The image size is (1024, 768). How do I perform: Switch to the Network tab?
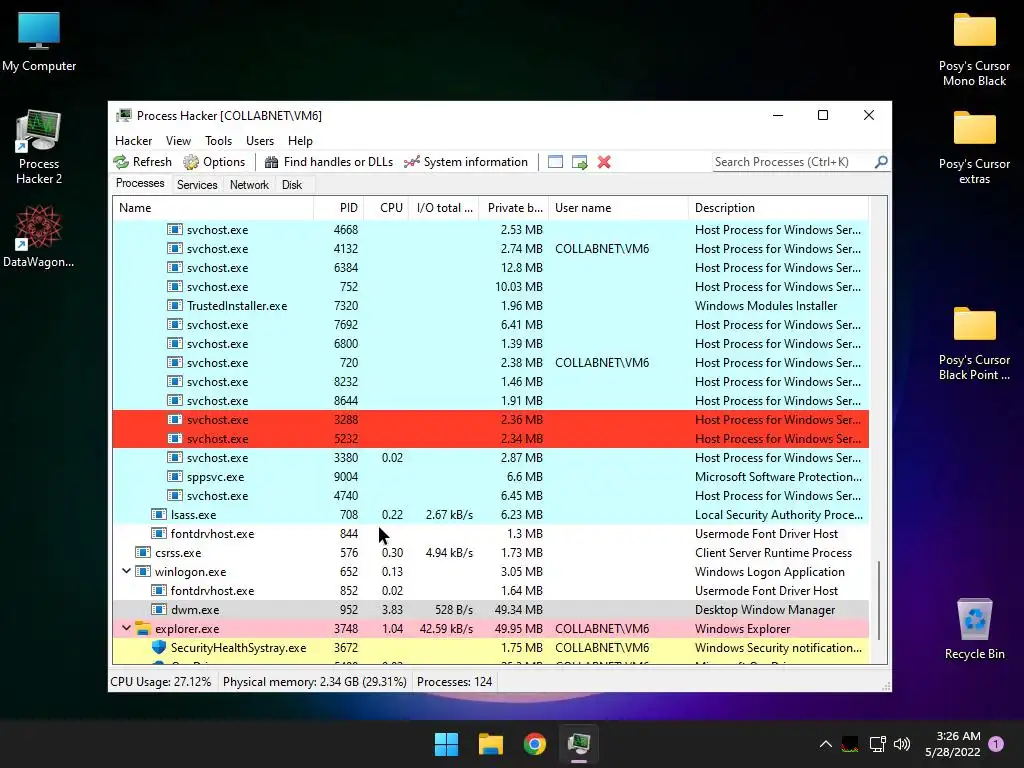coord(249,185)
